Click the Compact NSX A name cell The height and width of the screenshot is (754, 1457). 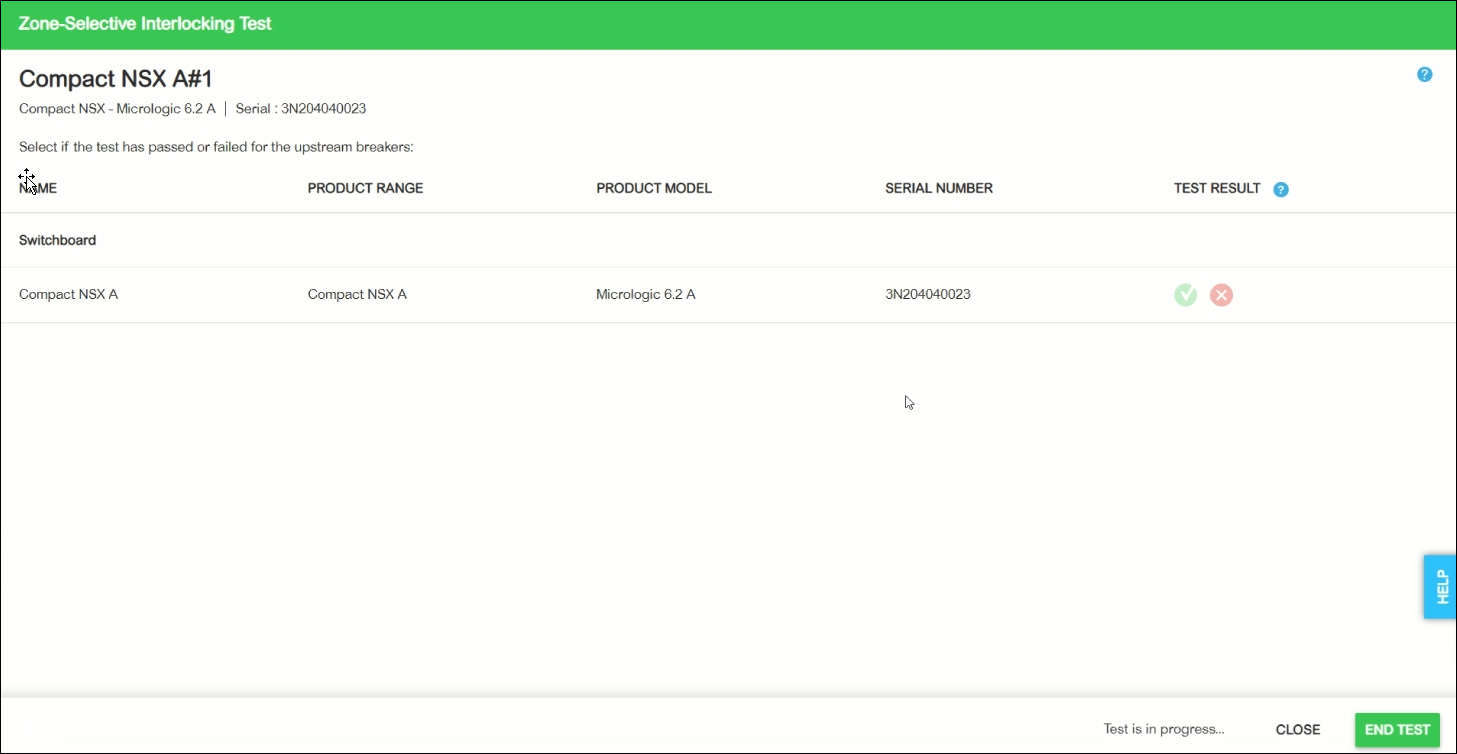(69, 294)
